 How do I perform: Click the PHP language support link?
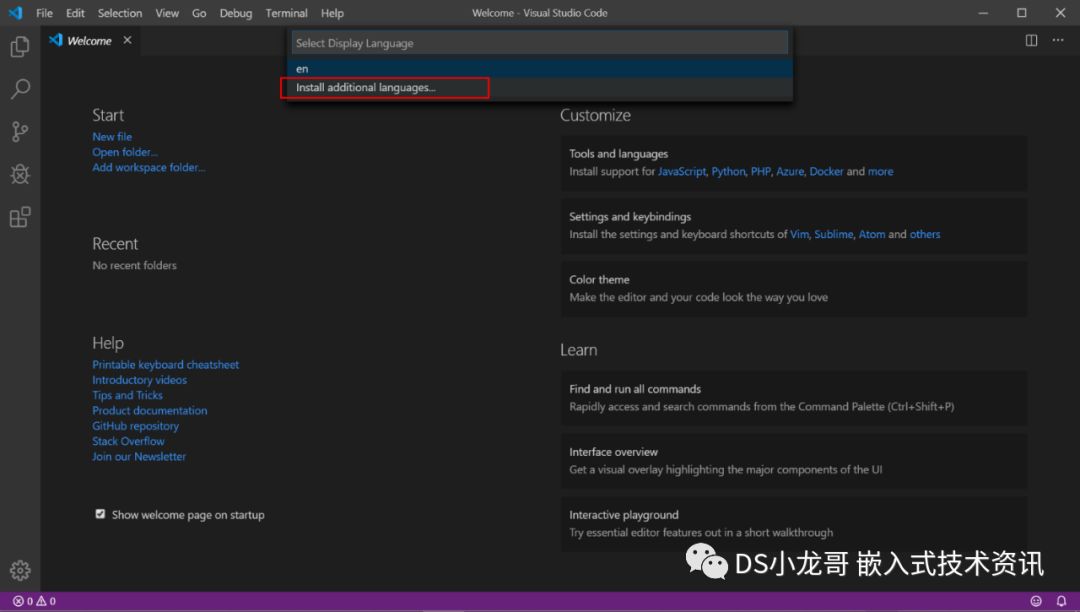click(x=760, y=171)
